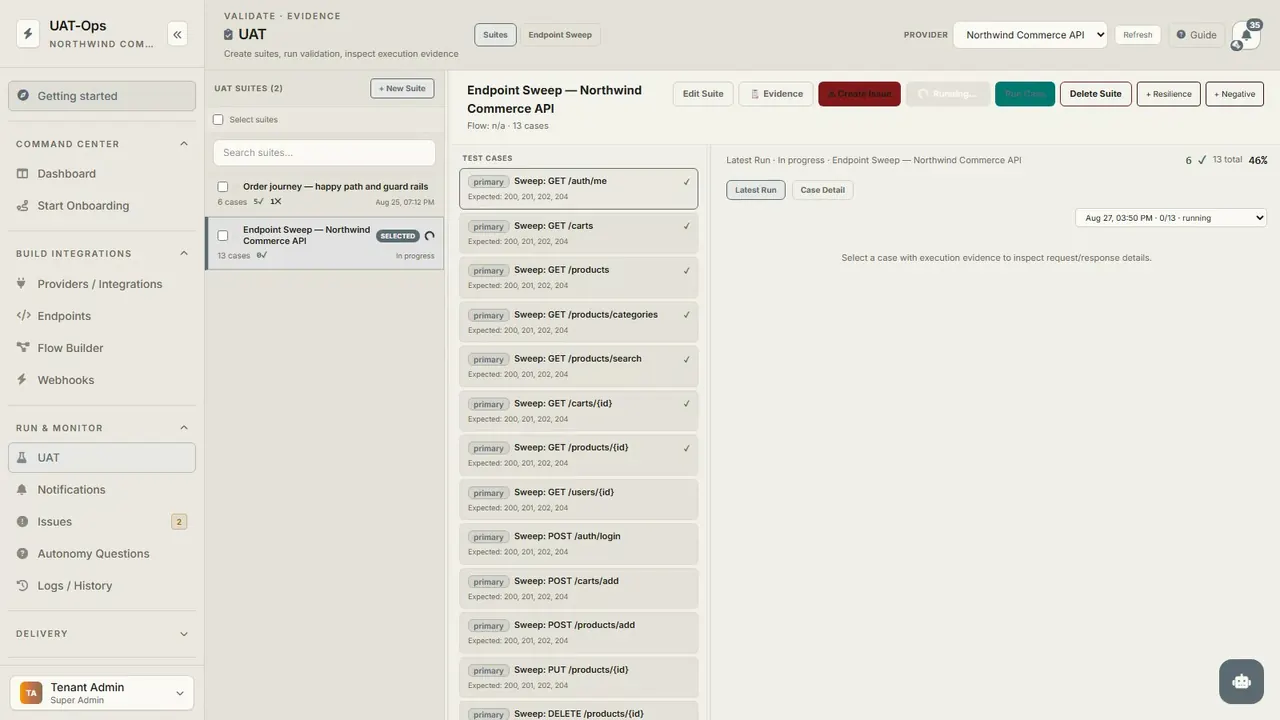The image size is (1280, 720).
Task: Toggle the Select suites checkbox
Action: (x=218, y=120)
